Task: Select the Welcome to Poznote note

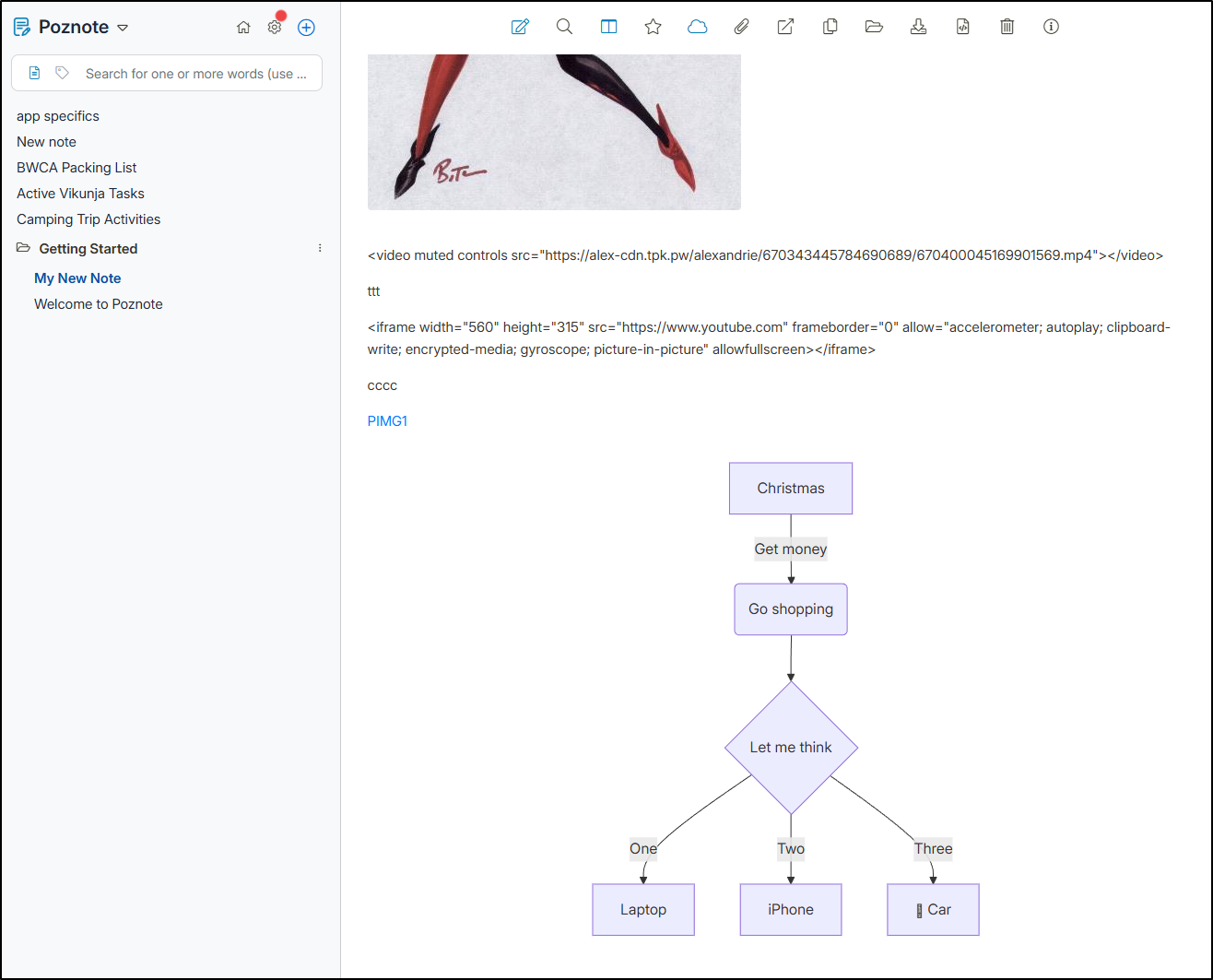Action: coord(98,304)
